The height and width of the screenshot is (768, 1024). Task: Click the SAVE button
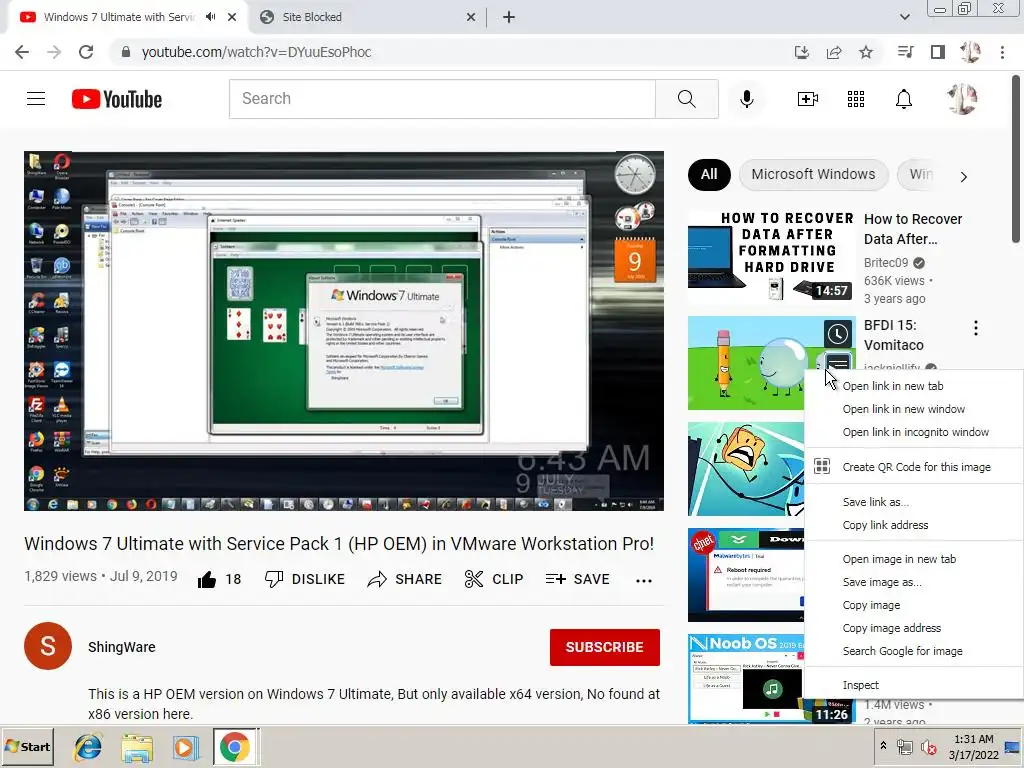[577, 579]
